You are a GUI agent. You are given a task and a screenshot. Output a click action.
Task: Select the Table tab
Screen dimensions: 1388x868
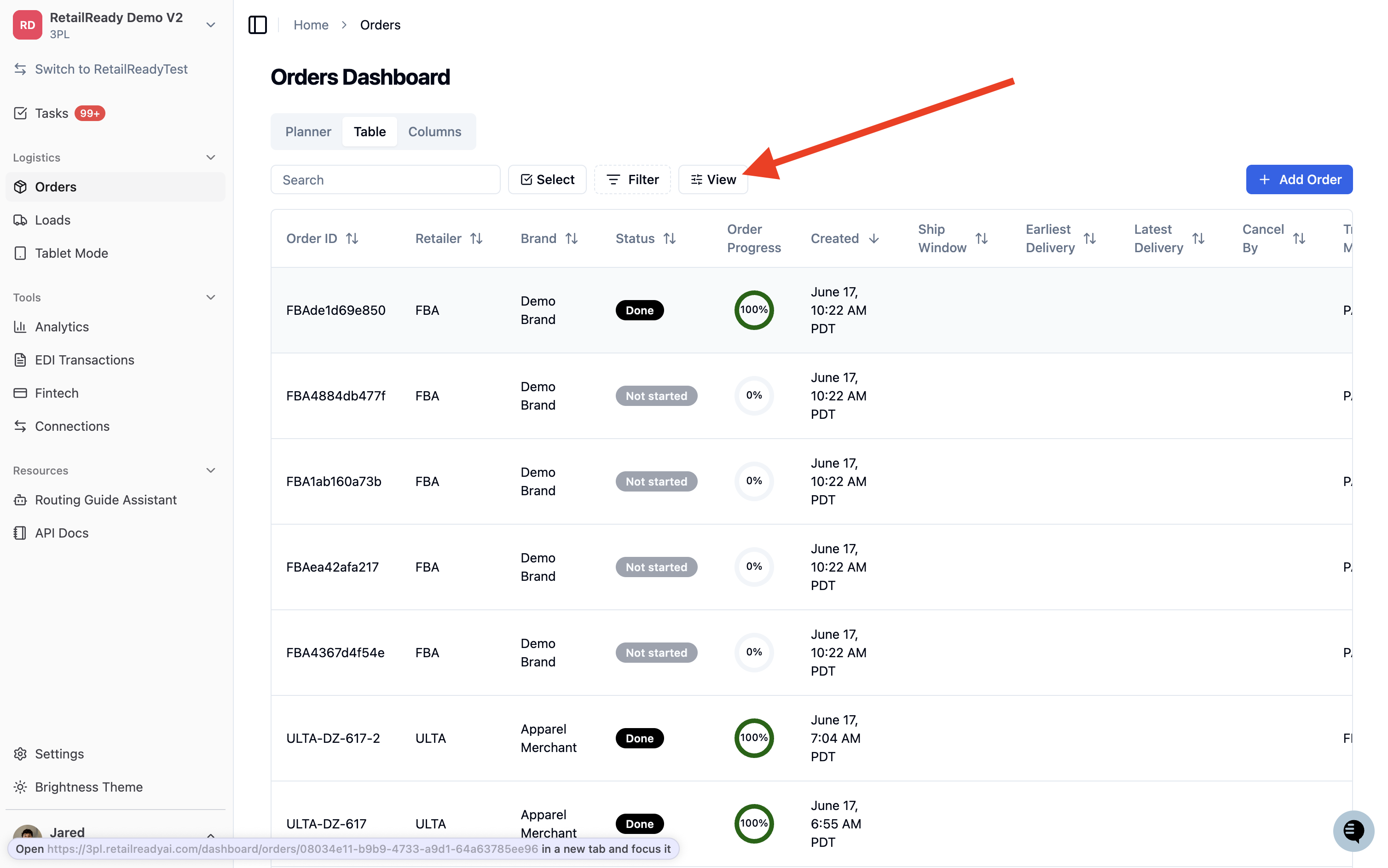370,132
